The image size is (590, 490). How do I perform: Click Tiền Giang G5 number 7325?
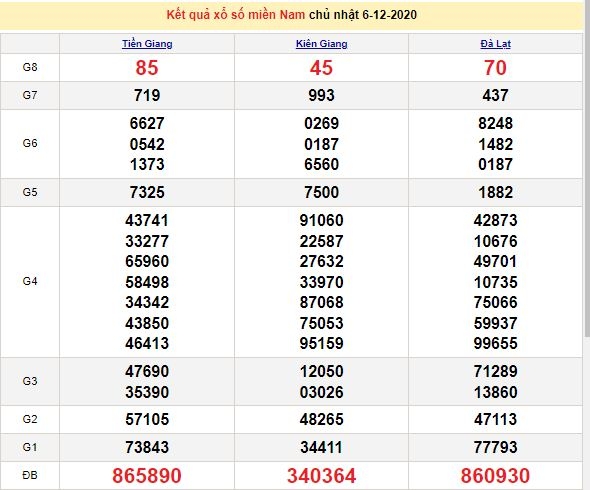pos(147,192)
